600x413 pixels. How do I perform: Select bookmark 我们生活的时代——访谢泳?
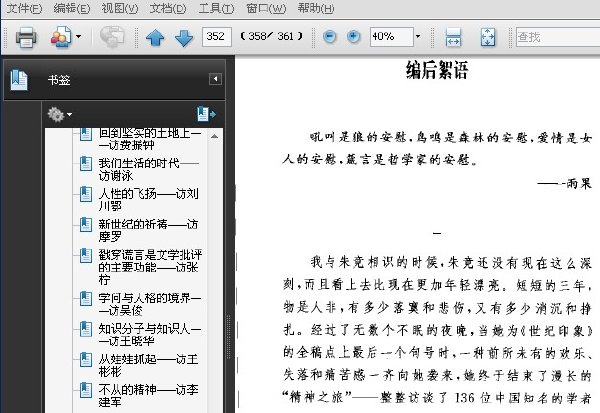click(148, 169)
